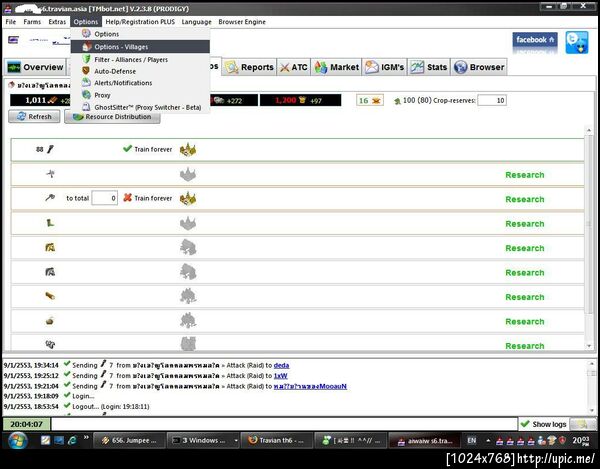Open the 'MooauN' raid target link
This screenshot has width=600, height=469.
coord(310,386)
